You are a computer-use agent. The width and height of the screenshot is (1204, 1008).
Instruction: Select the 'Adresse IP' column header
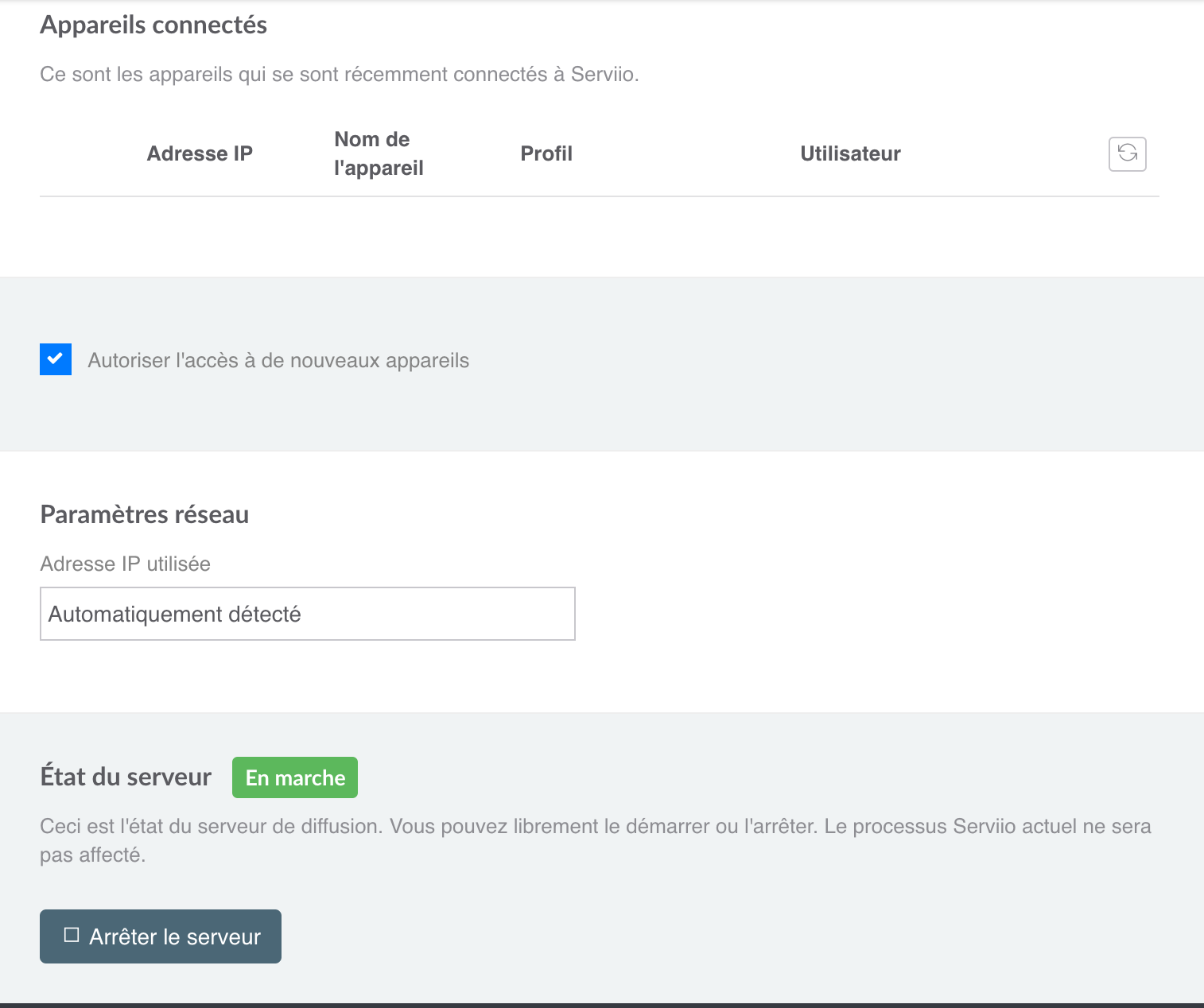coord(200,154)
